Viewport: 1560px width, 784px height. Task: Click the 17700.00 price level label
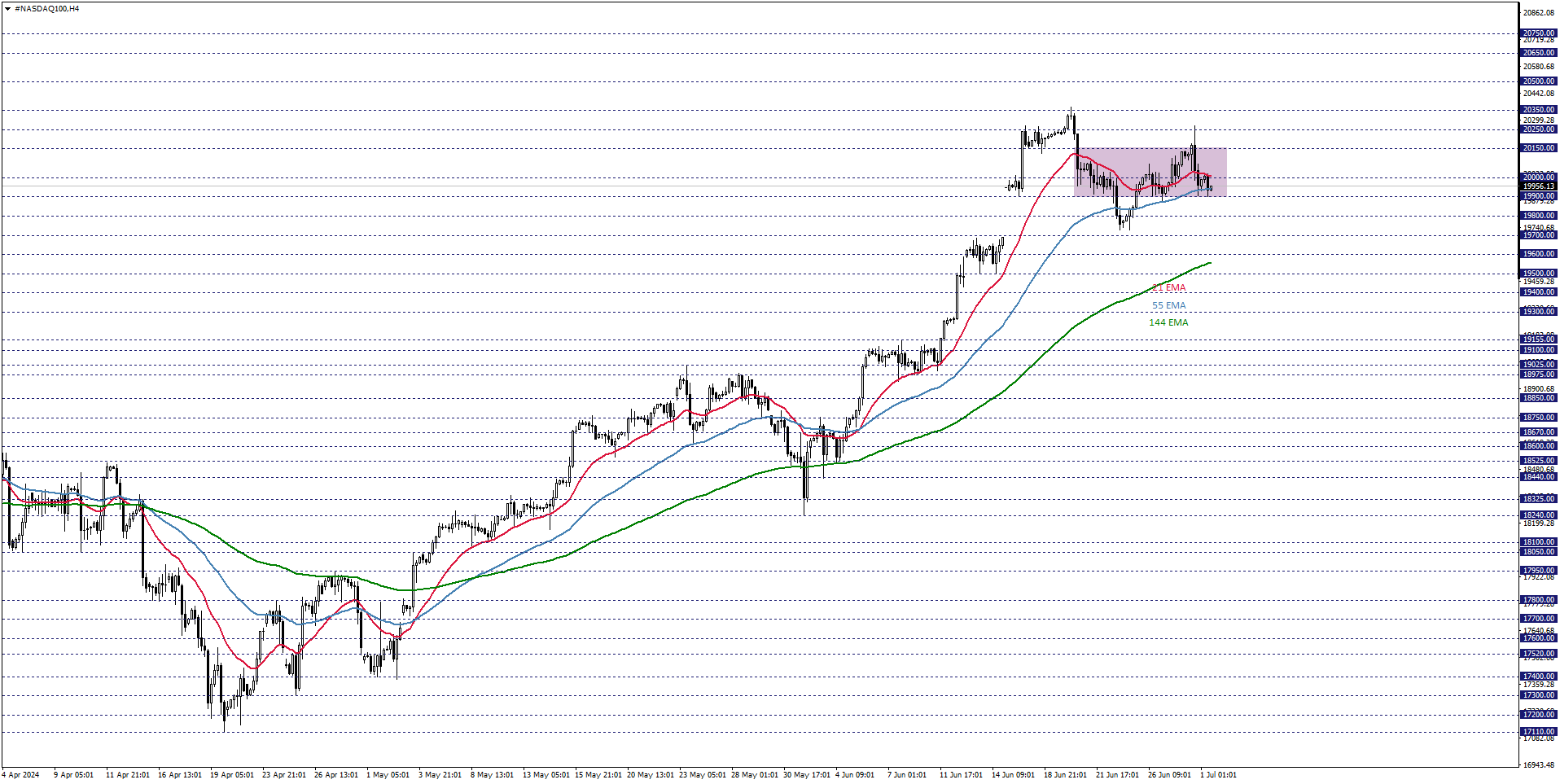(1539, 619)
